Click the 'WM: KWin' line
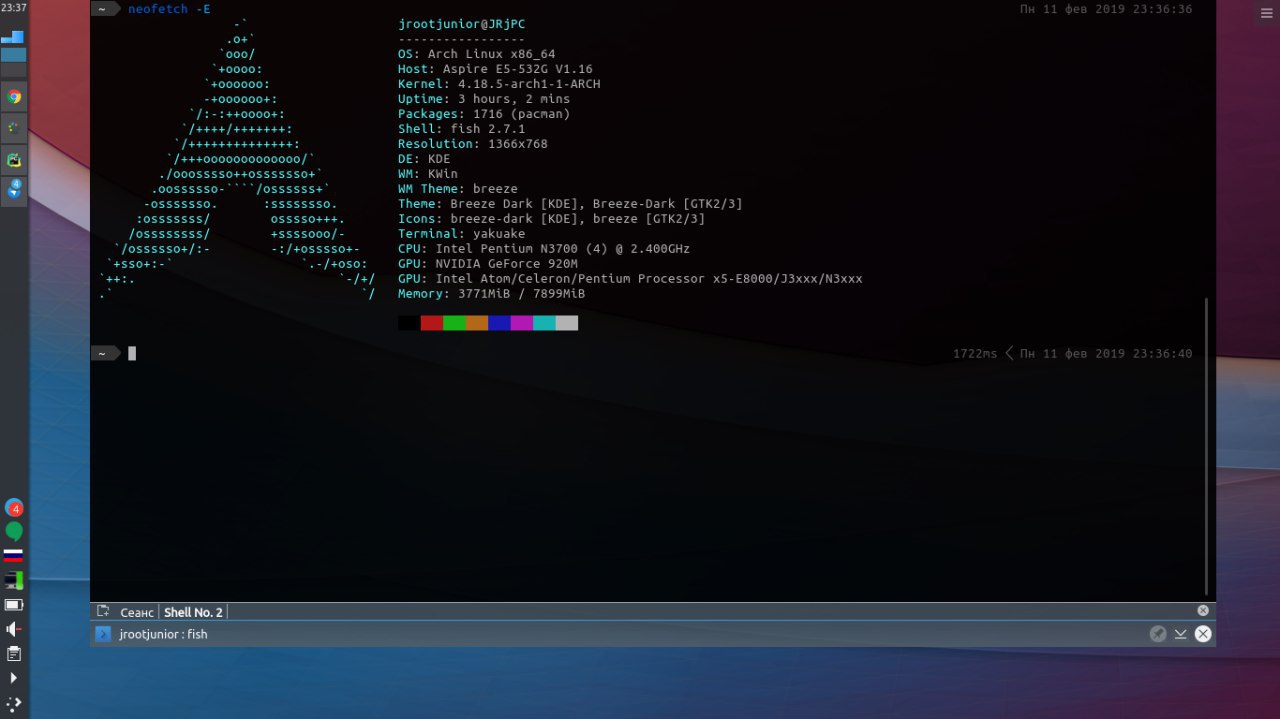This screenshot has height=719, width=1280. [428, 174]
